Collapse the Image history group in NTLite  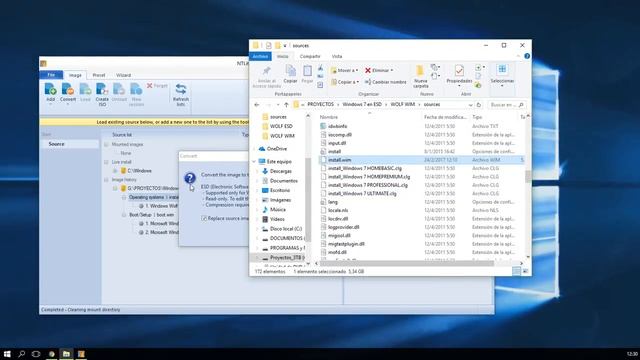107,180
